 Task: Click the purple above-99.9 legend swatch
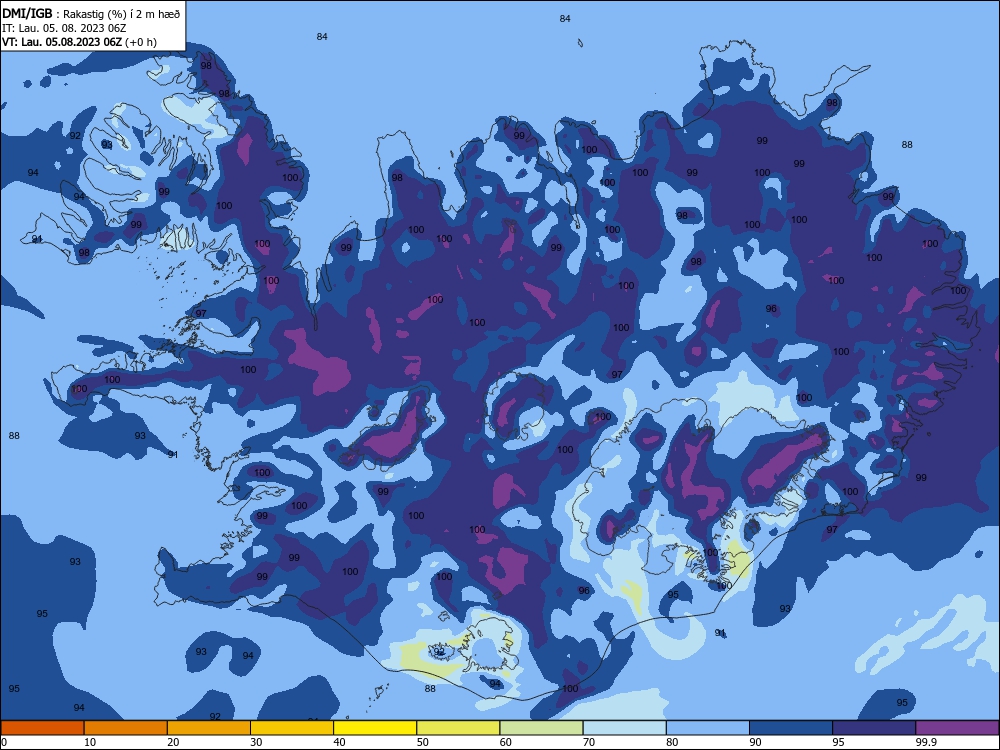[x=957, y=728]
